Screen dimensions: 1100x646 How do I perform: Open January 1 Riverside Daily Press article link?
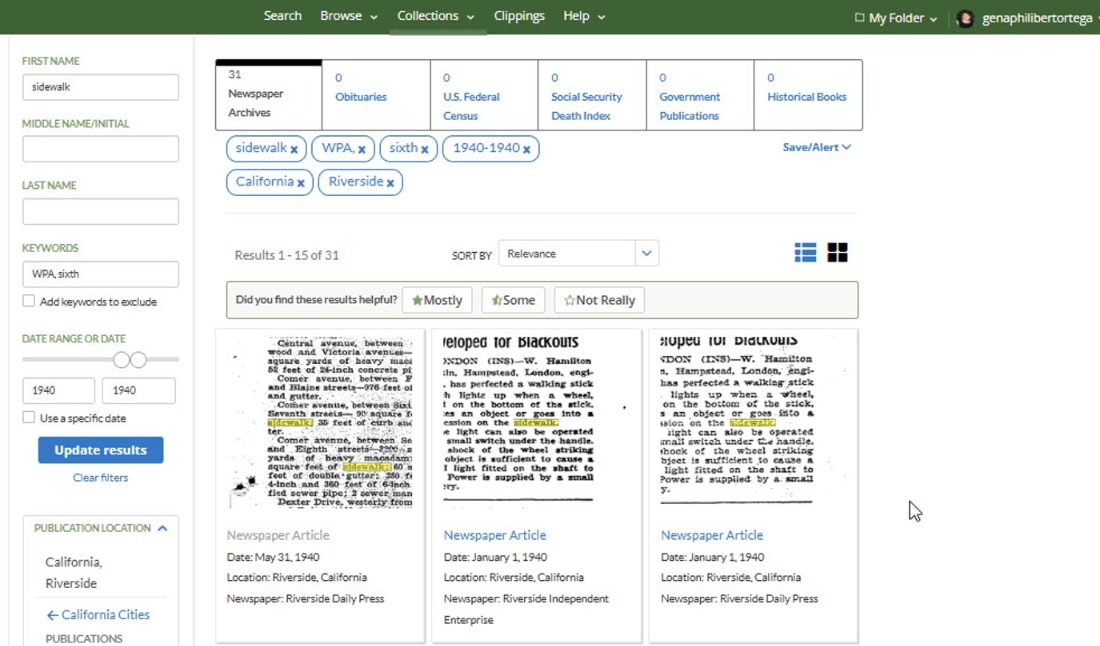coord(711,535)
